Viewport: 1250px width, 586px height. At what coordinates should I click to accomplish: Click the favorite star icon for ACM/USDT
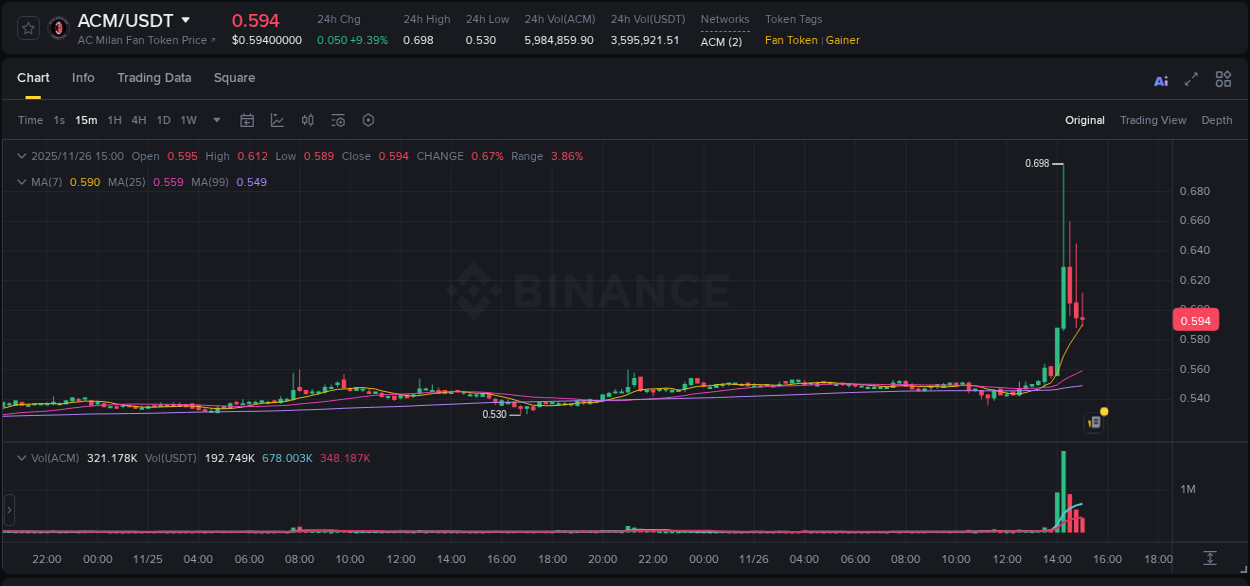27,27
